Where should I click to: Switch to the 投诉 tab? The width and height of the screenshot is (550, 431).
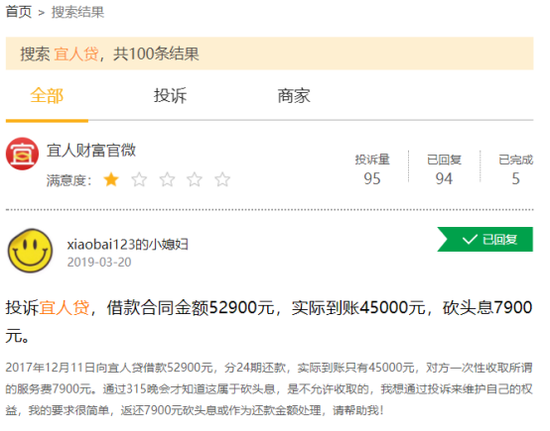[x=170, y=96]
